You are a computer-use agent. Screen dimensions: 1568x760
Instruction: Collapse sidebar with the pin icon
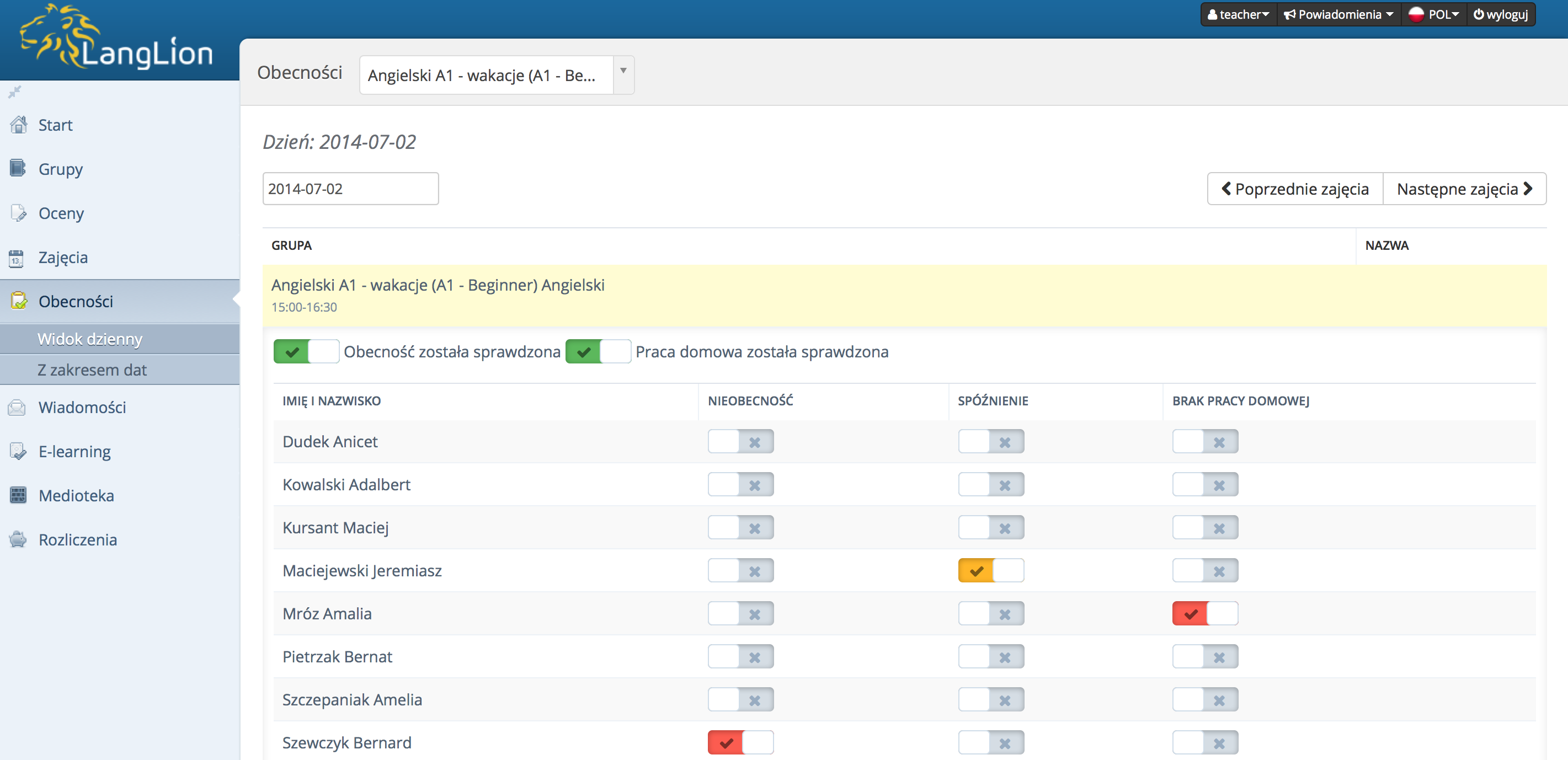coord(14,92)
